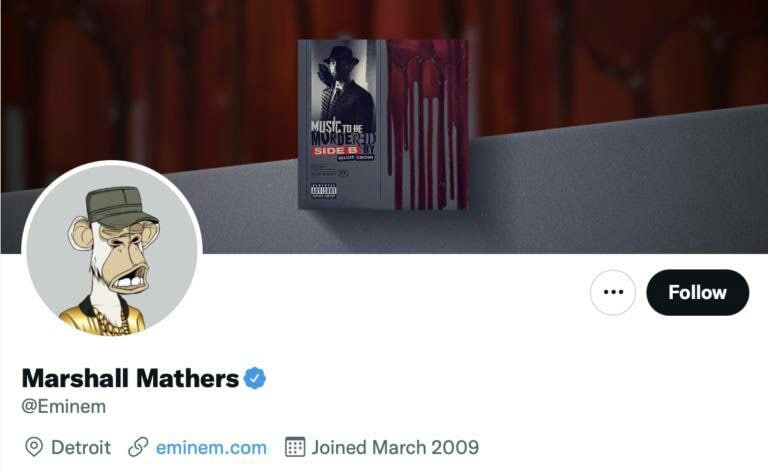
Task: Click the location pin icon
Action: pos(34,447)
